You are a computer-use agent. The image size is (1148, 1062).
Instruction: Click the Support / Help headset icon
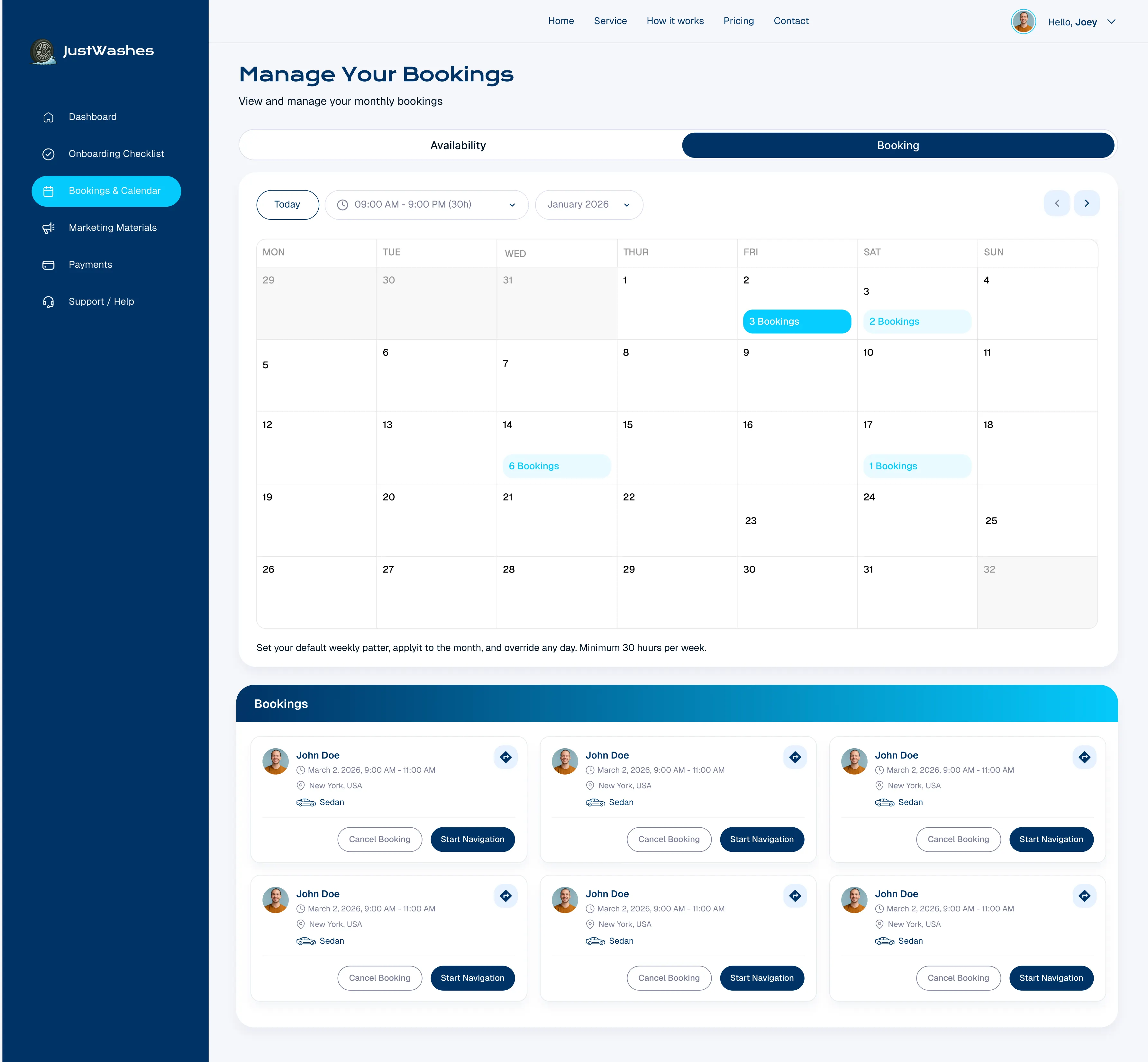(48, 302)
